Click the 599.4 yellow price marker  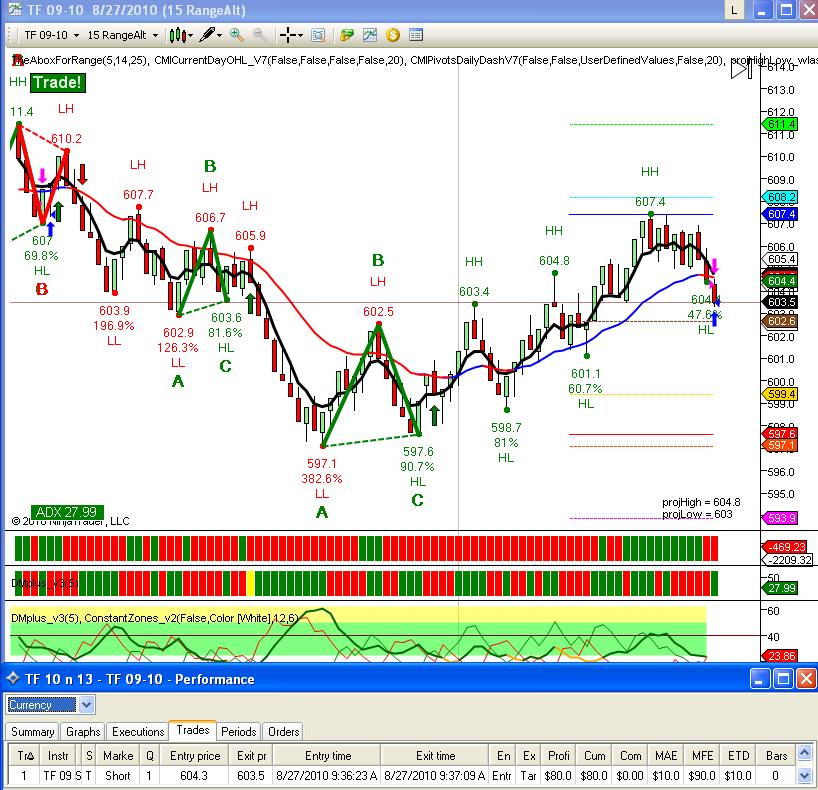pos(780,394)
